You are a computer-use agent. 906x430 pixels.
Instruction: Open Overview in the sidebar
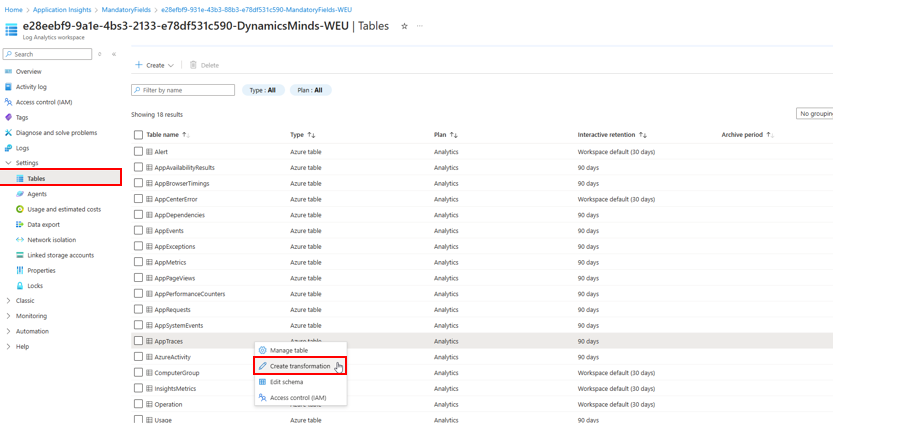click(29, 72)
